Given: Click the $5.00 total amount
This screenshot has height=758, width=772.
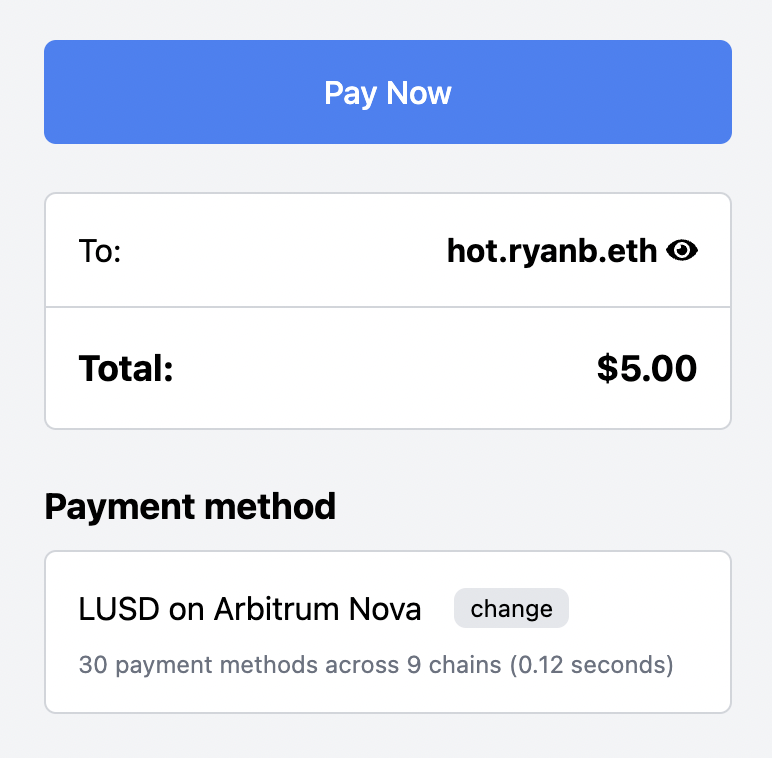Looking at the screenshot, I should 646,368.
